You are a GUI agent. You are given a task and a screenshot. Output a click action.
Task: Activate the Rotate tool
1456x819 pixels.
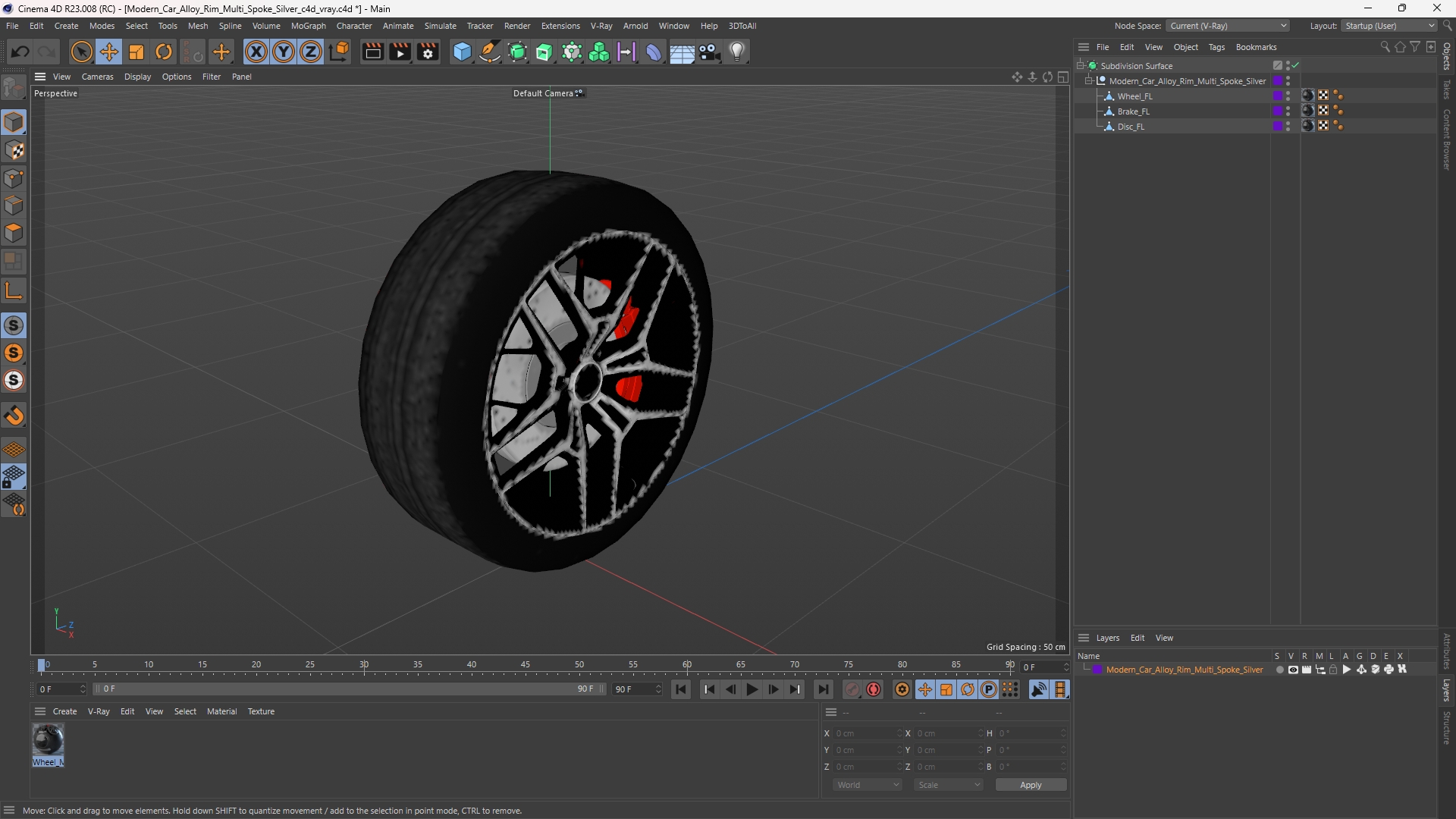164,52
